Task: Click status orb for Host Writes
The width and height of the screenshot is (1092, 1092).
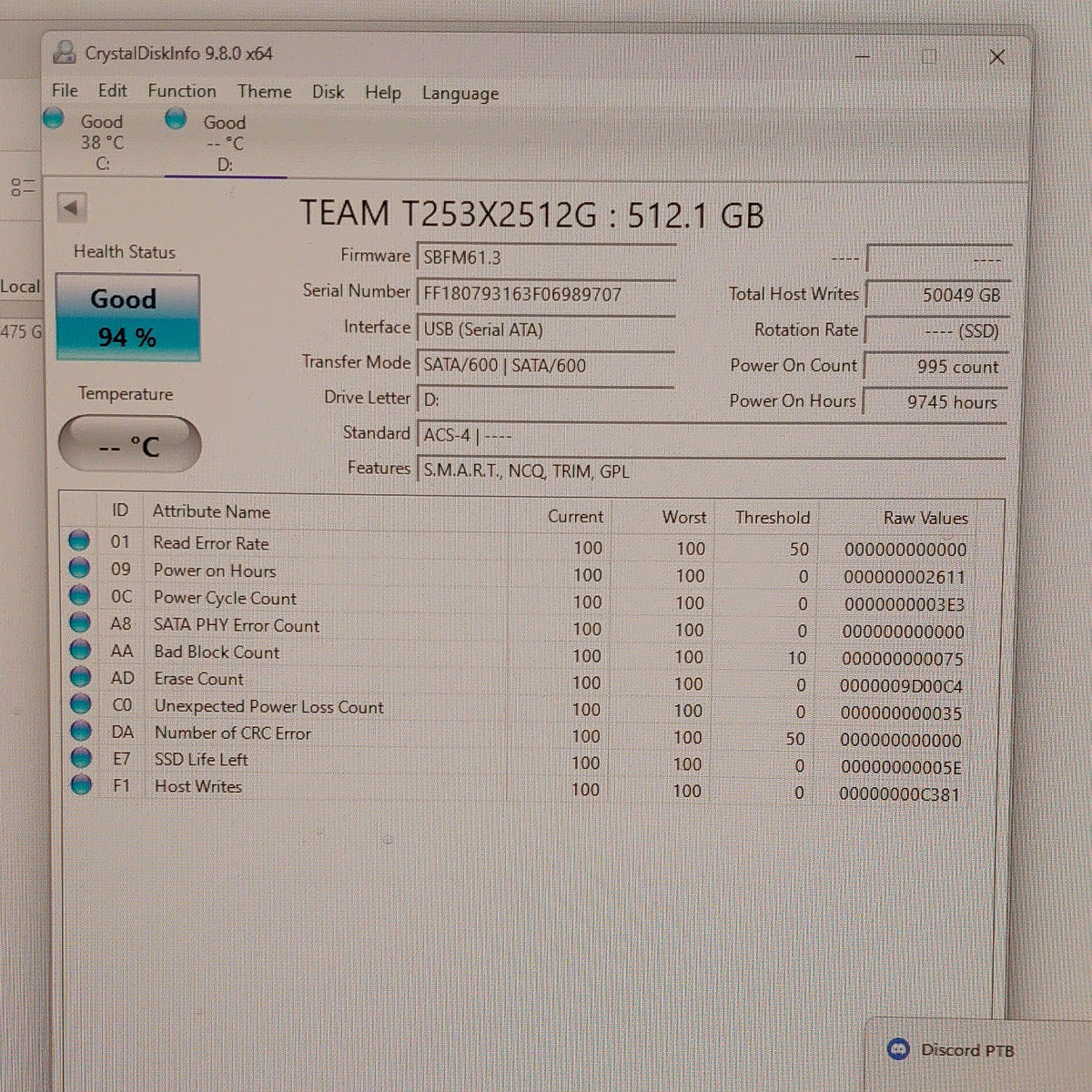Action: point(81,784)
